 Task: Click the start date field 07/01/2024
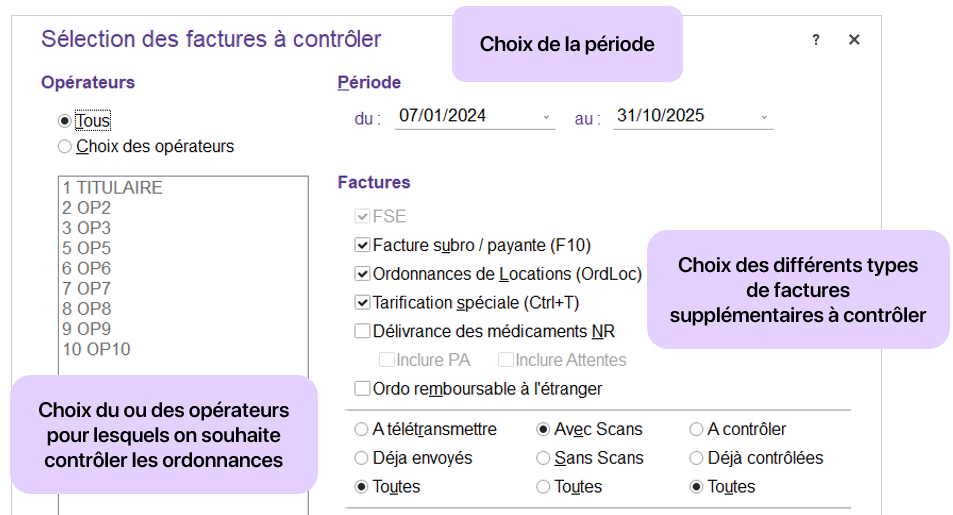443,116
